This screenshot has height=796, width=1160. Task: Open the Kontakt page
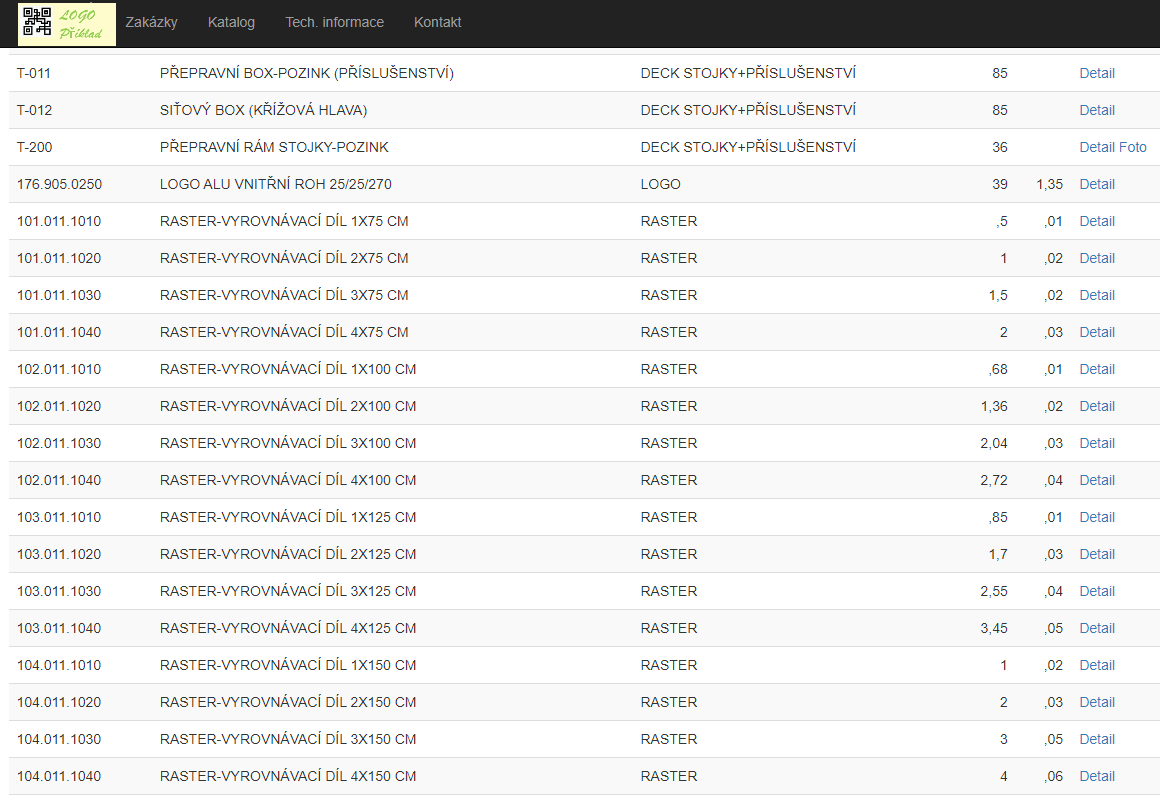point(437,22)
